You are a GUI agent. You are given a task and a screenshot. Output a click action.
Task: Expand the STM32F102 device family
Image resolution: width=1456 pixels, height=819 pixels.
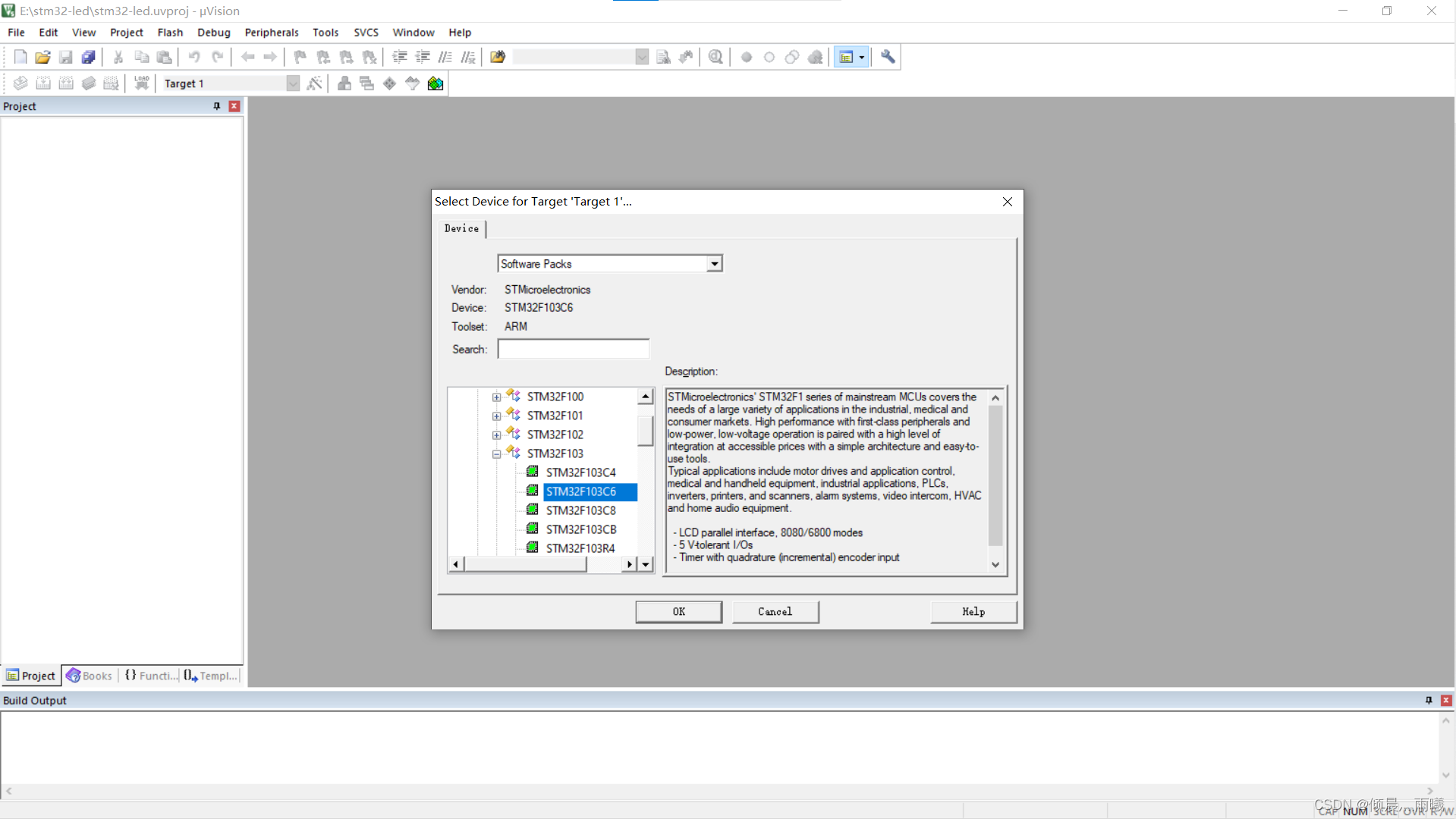[496, 435]
